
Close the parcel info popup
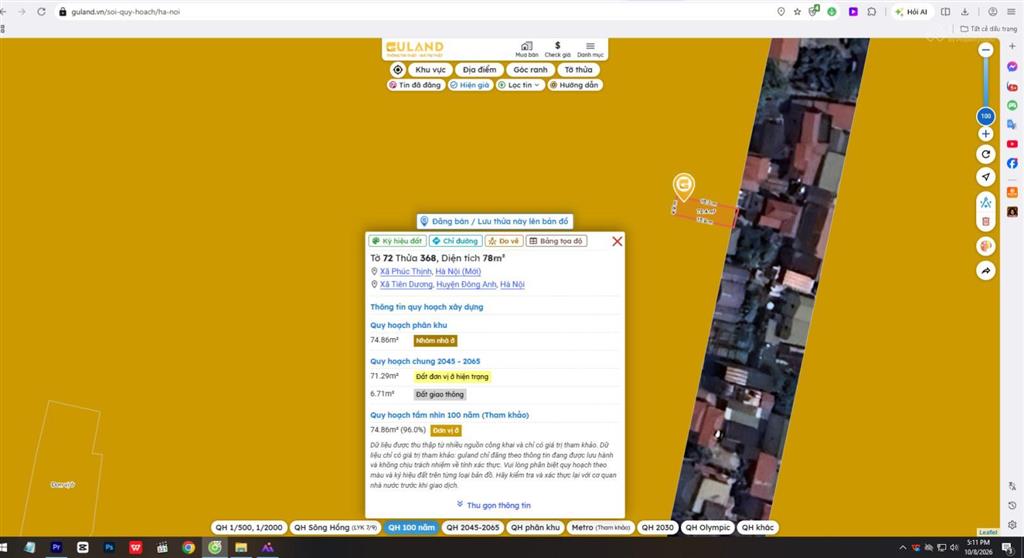617,242
